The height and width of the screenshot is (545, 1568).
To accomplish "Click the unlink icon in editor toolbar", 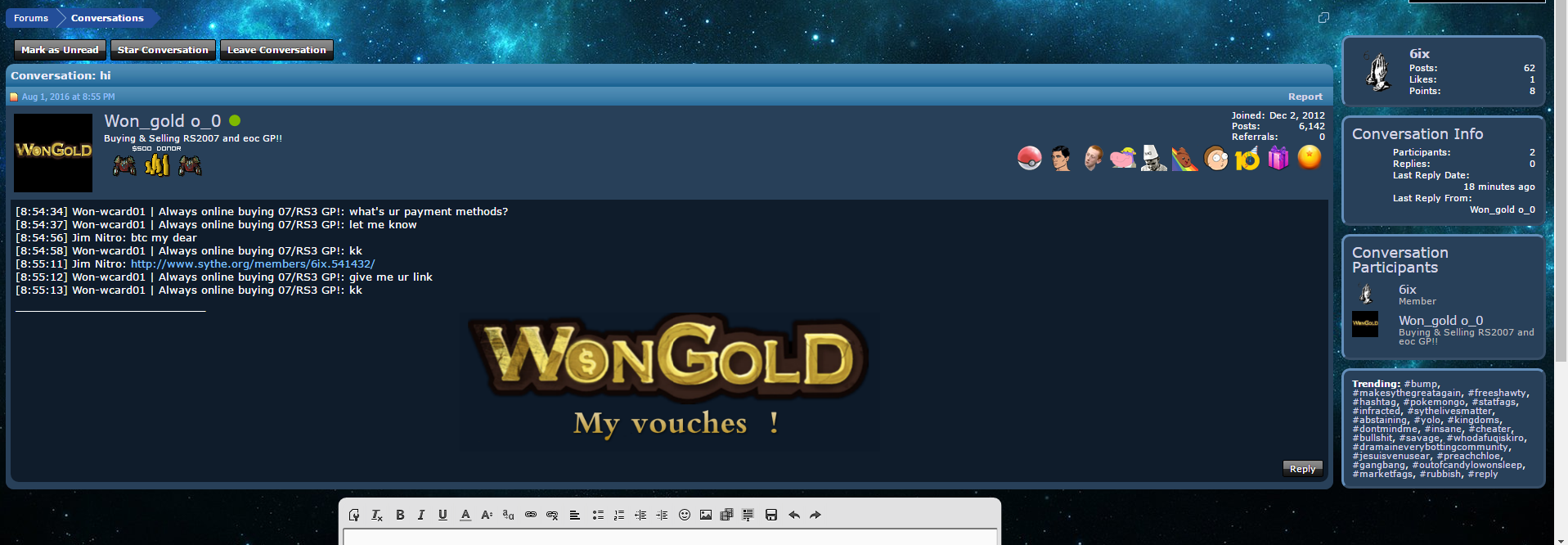I will click(x=552, y=515).
